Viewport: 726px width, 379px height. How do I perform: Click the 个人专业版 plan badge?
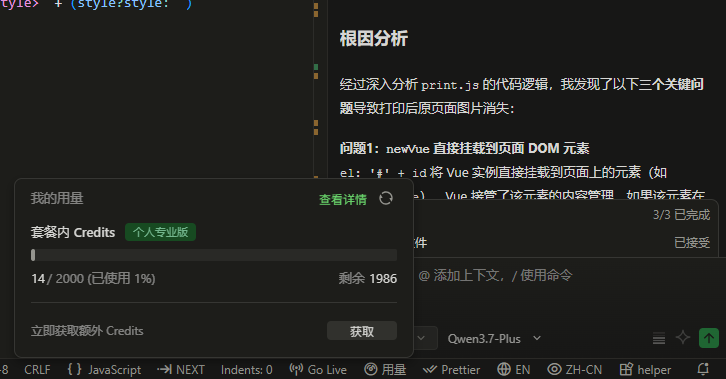click(x=160, y=232)
